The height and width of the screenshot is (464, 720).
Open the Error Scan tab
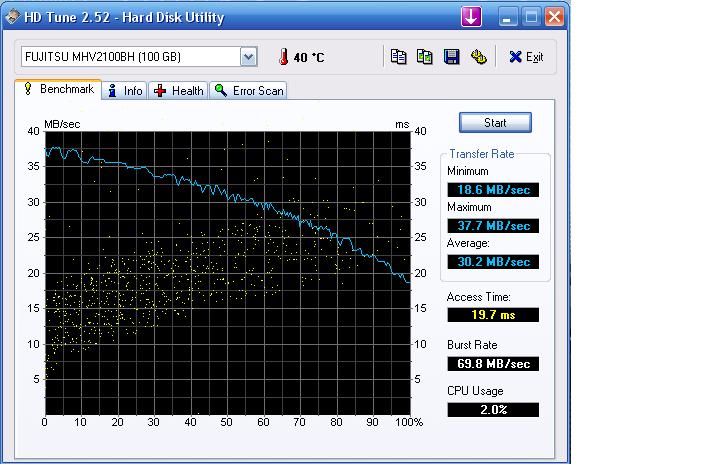(249, 91)
